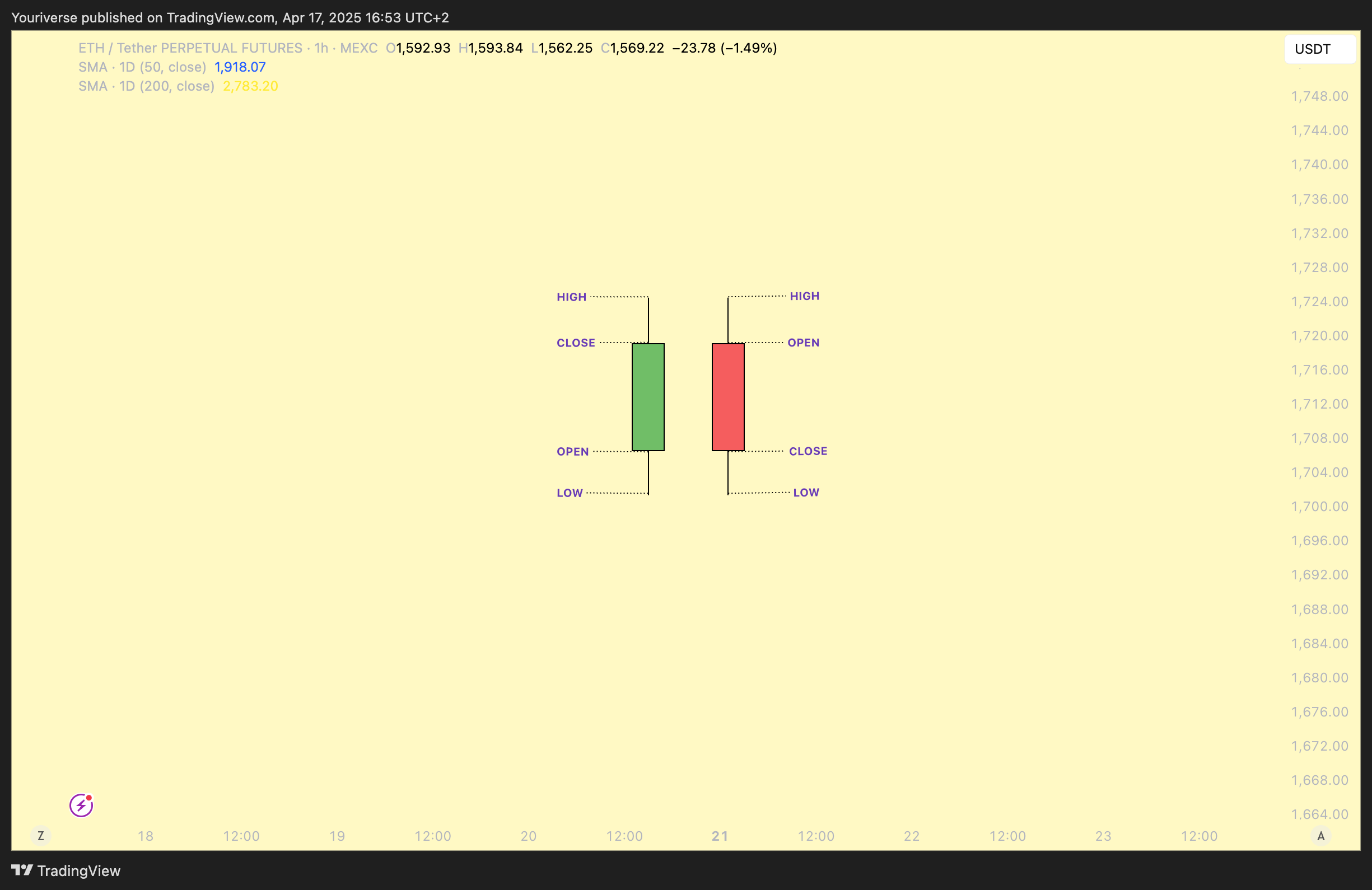Viewport: 1372px width, 890px height.
Task: Click the 1,664.00 price axis label
Action: point(1319,814)
